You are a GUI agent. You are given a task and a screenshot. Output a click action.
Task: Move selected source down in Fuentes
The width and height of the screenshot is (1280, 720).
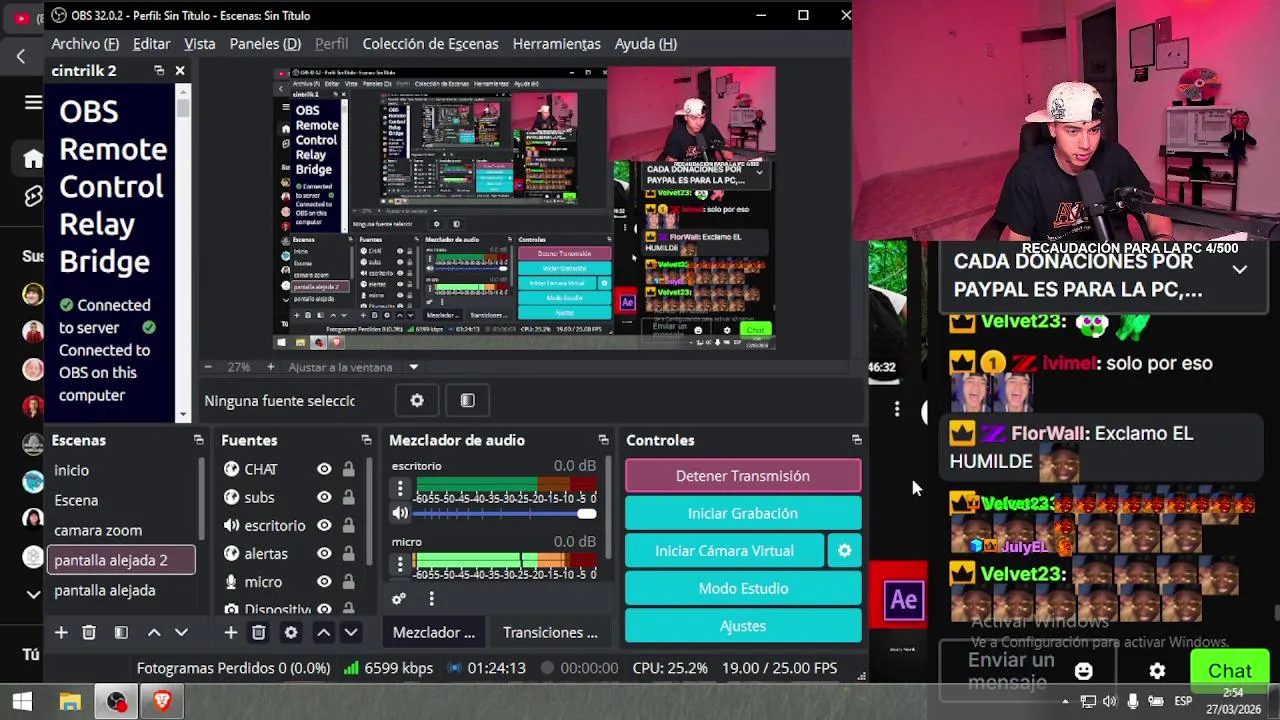351,632
